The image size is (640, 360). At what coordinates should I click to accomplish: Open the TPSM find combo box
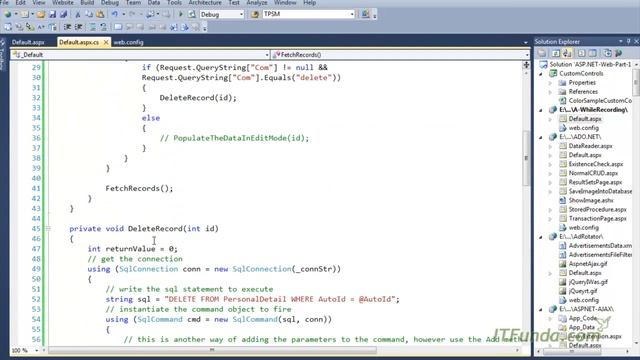(x=352, y=14)
